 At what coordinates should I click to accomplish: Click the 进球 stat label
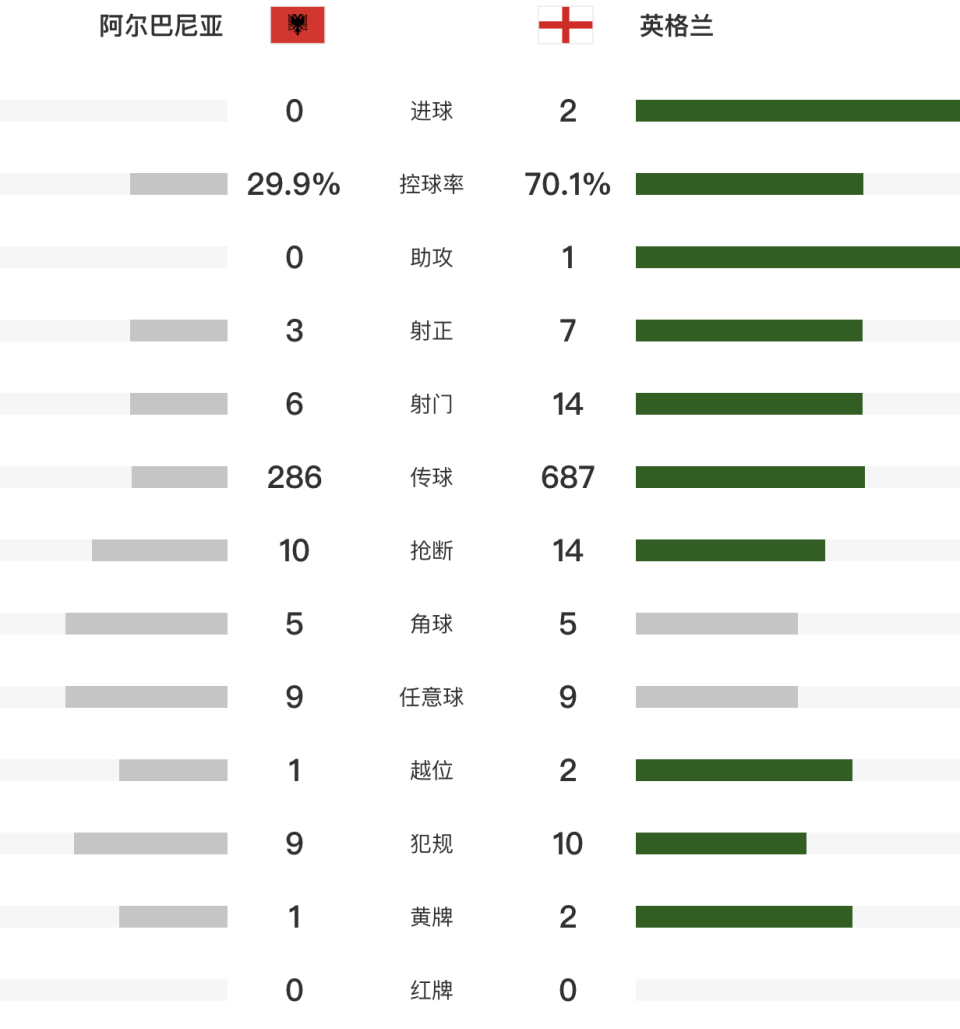point(431,111)
